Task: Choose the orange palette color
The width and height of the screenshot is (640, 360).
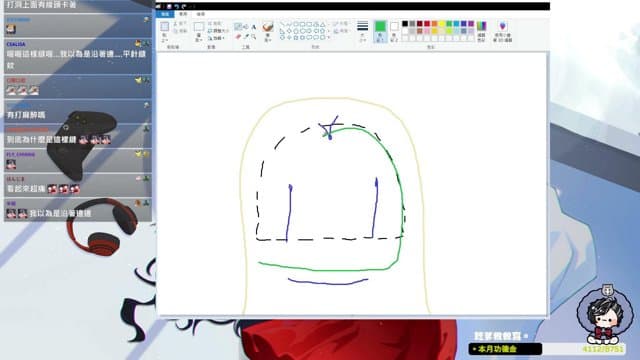Action: click(434, 24)
